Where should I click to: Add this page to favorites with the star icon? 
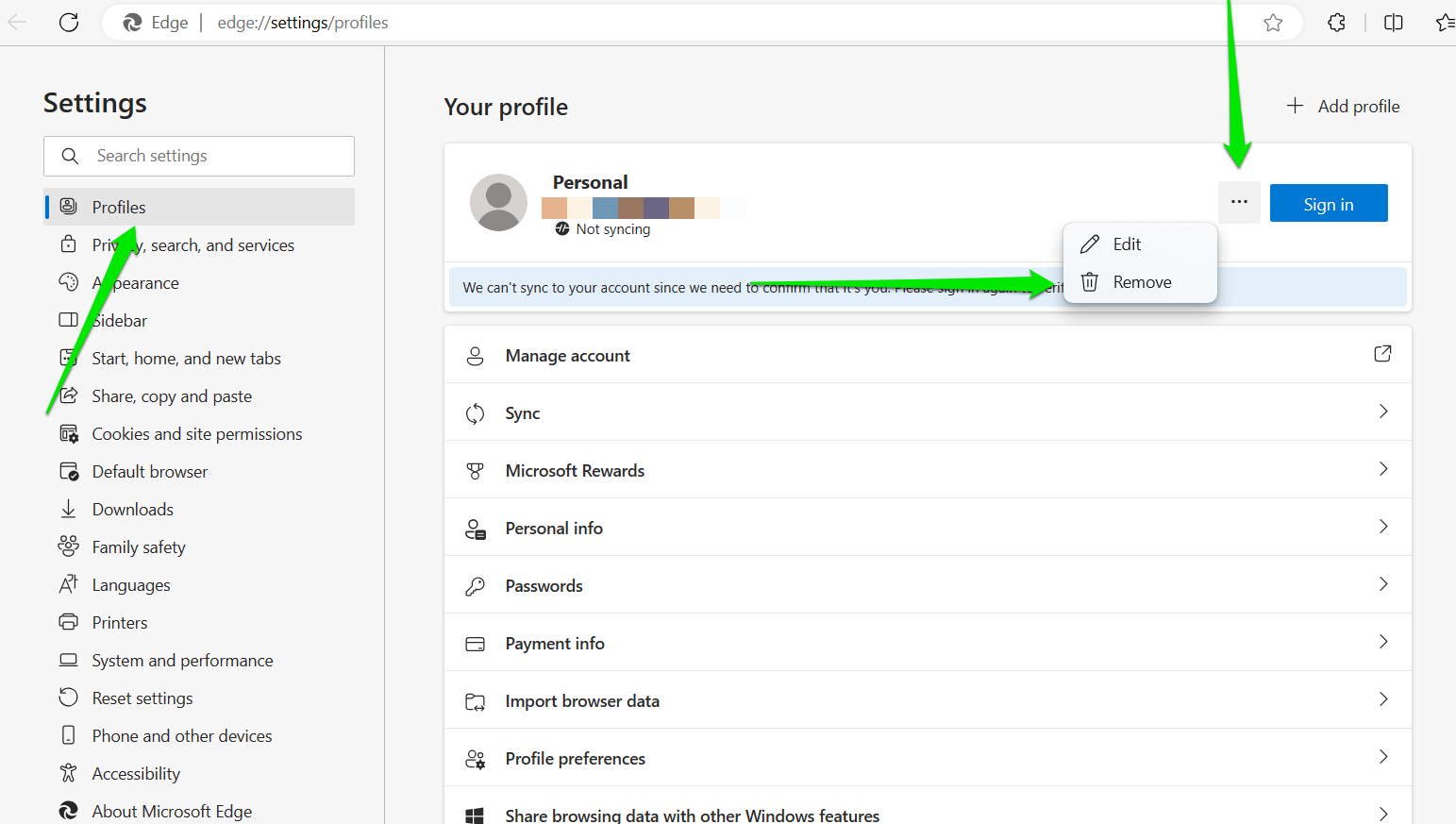(x=1273, y=23)
